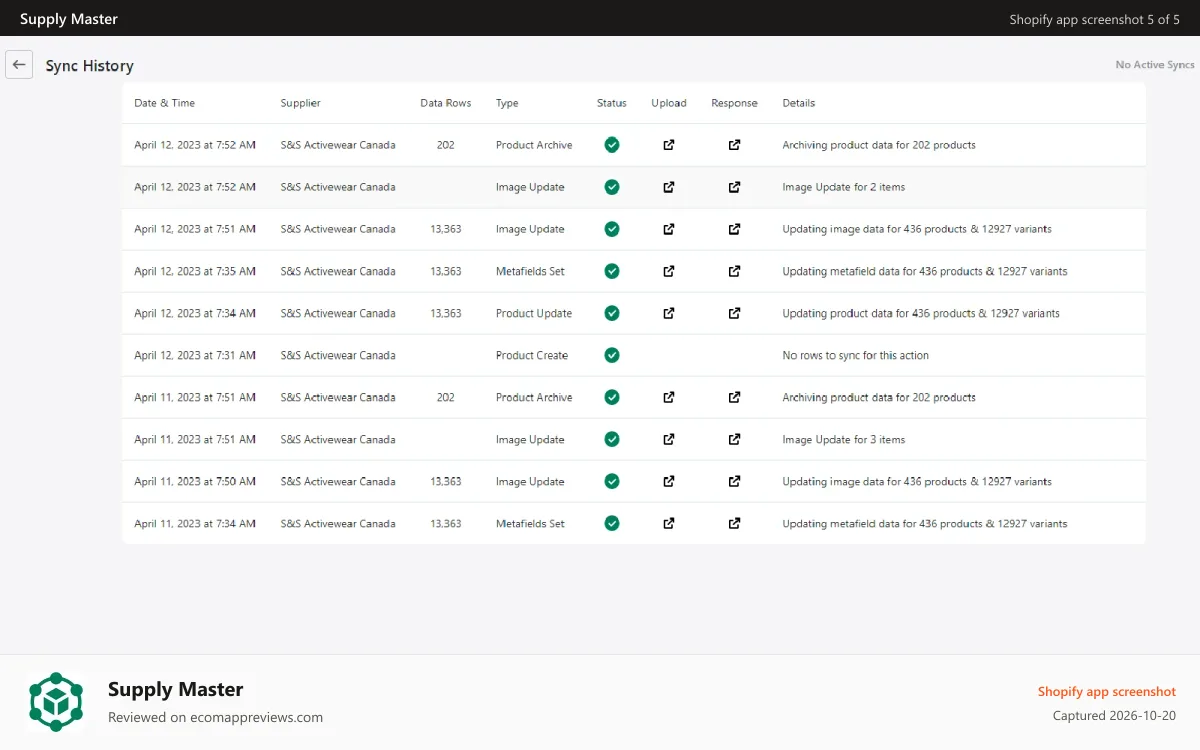Image resolution: width=1200 pixels, height=750 pixels.
Task: Click the Response column header
Action: pyautogui.click(x=735, y=103)
